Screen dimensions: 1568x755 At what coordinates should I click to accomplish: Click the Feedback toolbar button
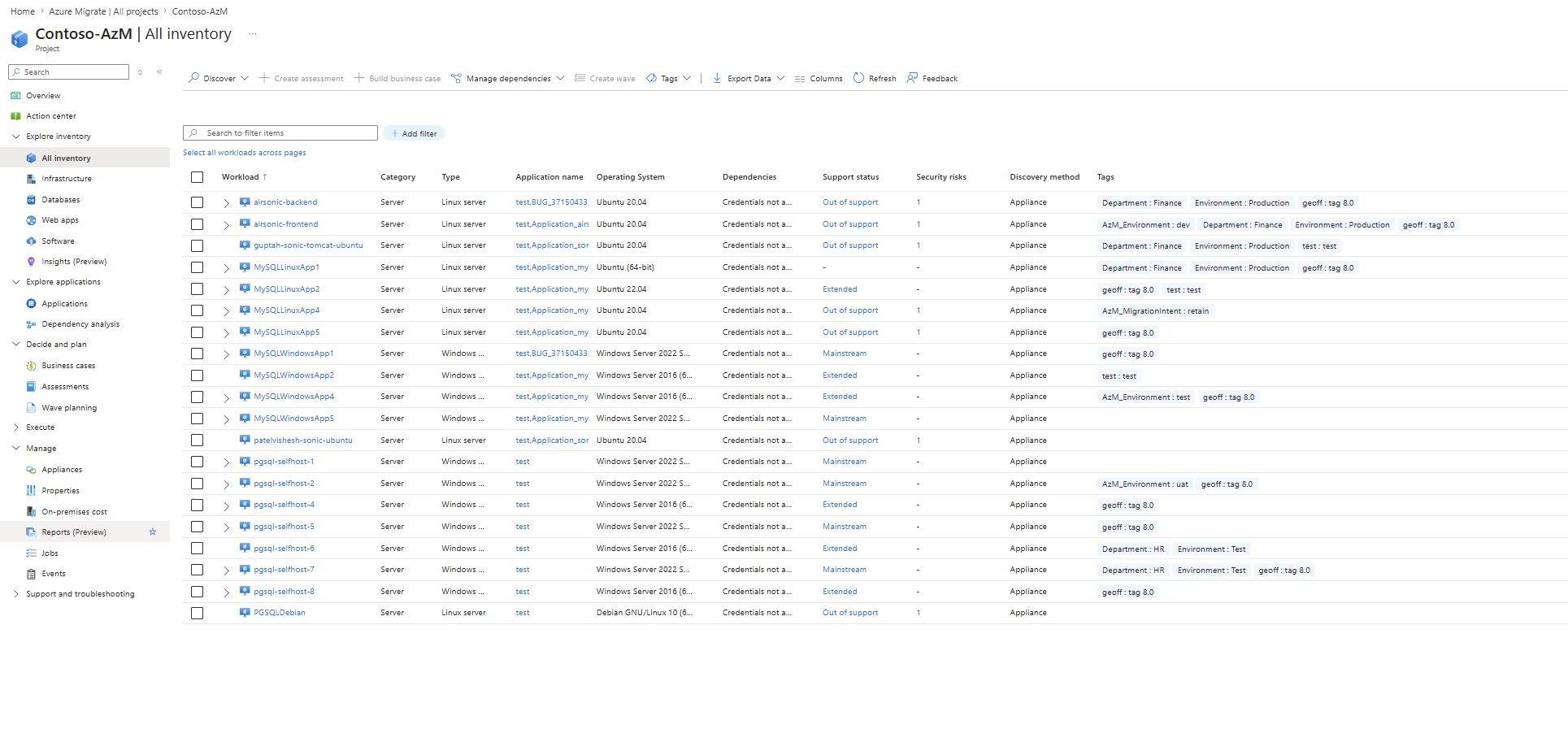tap(932, 79)
